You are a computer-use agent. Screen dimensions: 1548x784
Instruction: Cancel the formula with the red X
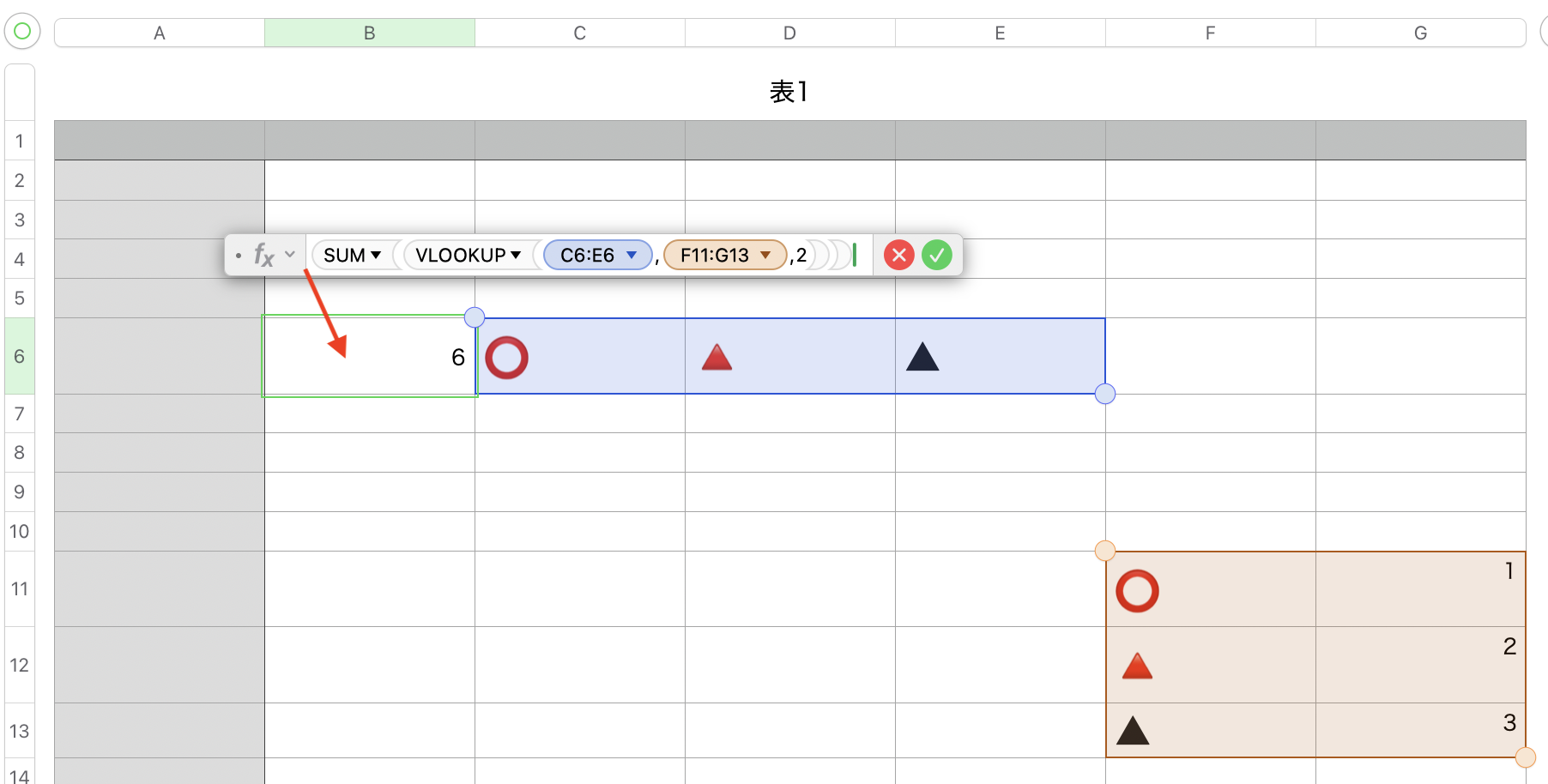(898, 255)
